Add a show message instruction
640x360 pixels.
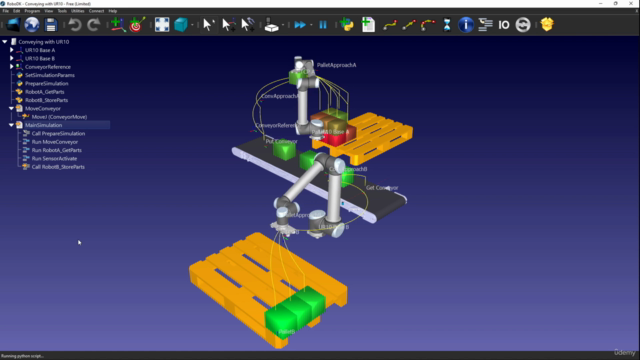coord(466,25)
